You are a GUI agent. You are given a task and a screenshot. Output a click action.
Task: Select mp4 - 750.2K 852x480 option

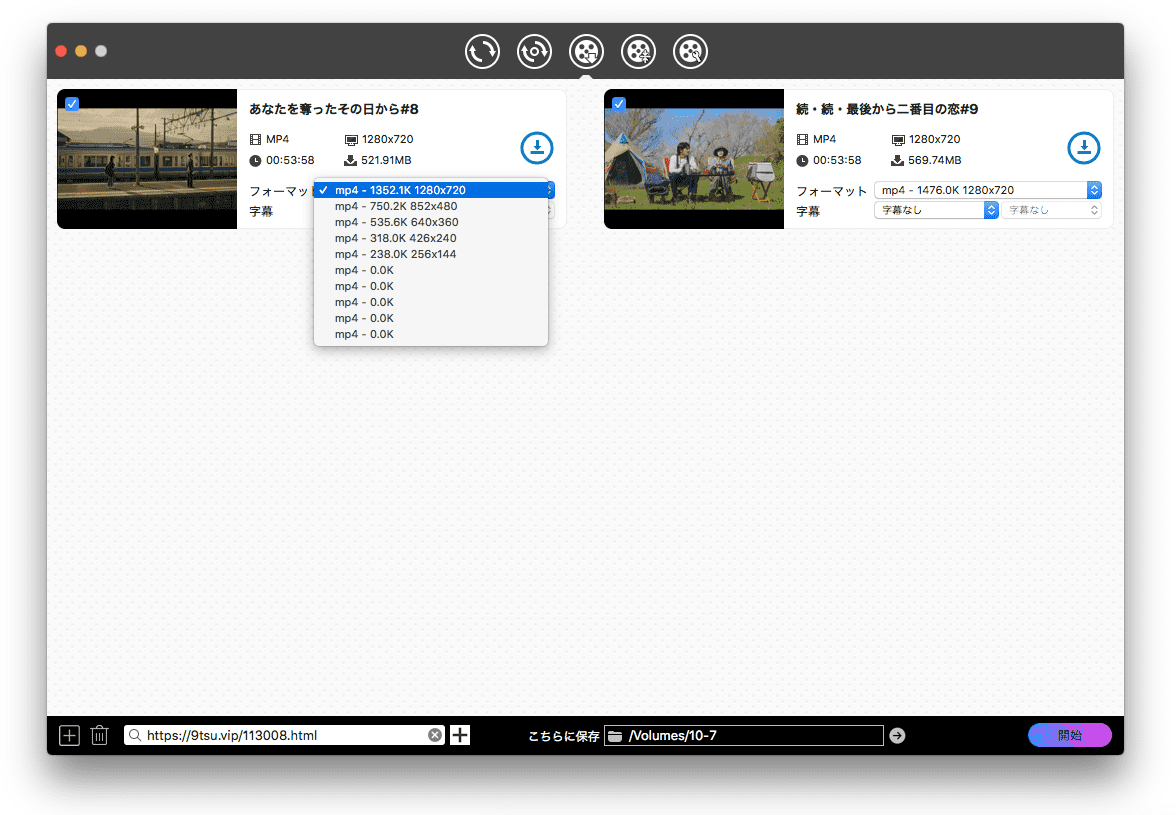pyautogui.click(x=431, y=206)
